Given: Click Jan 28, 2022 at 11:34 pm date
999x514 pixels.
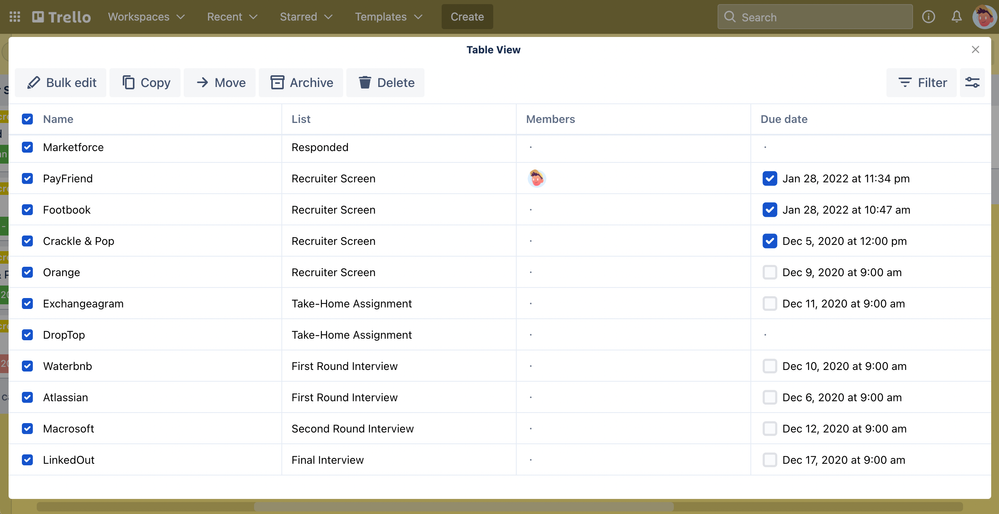Looking at the screenshot, I should [846, 178].
